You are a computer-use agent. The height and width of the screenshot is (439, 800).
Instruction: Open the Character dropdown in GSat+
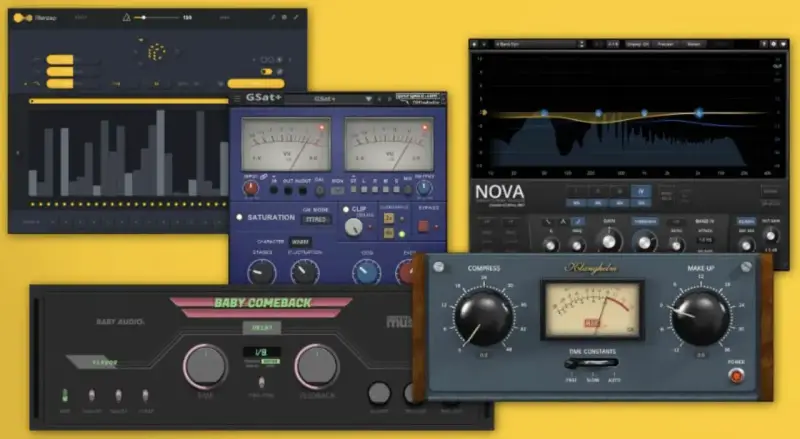(301, 242)
